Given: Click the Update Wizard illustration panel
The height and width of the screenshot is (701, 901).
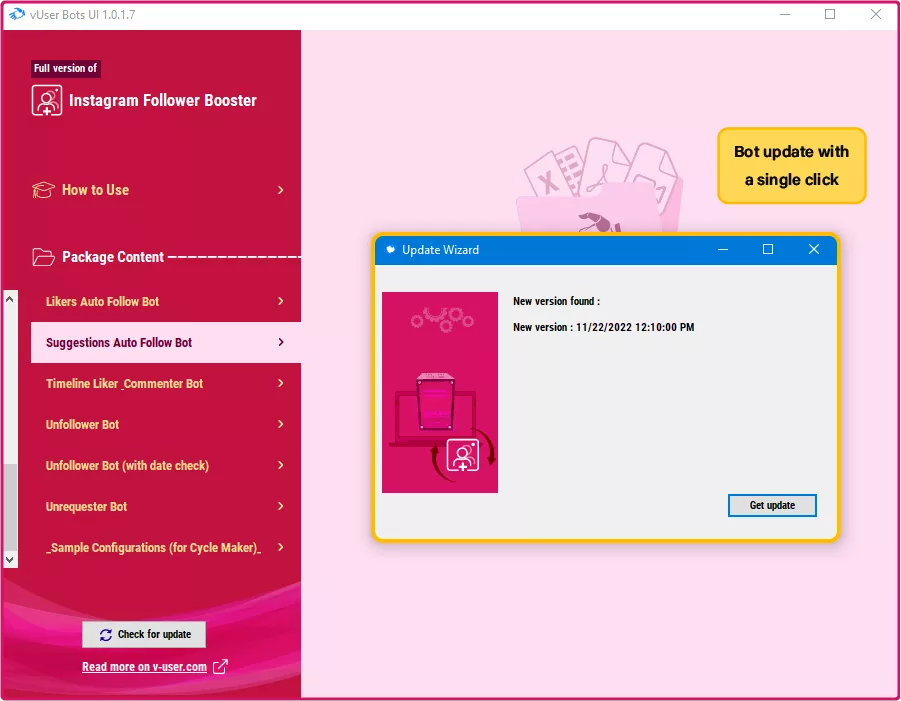Looking at the screenshot, I should pos(440,392).
